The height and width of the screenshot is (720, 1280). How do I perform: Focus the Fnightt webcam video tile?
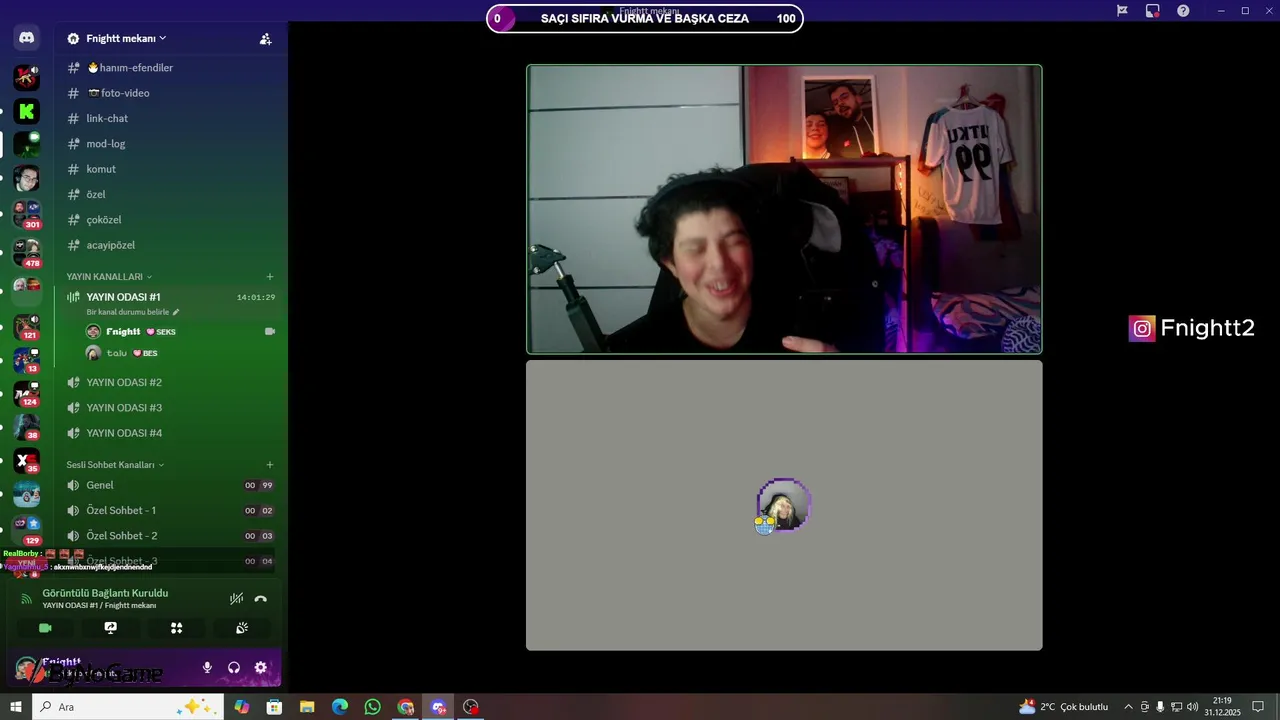pyautogui.click(x=784, y=209)
